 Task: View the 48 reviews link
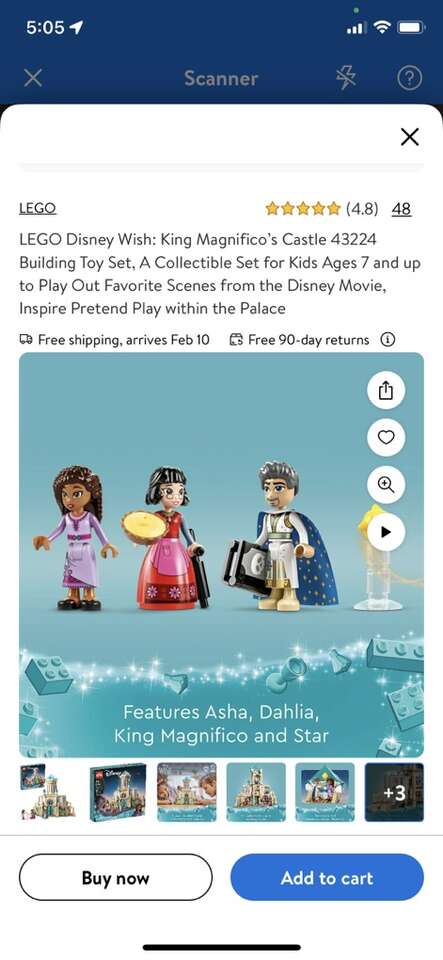[401, 209]
